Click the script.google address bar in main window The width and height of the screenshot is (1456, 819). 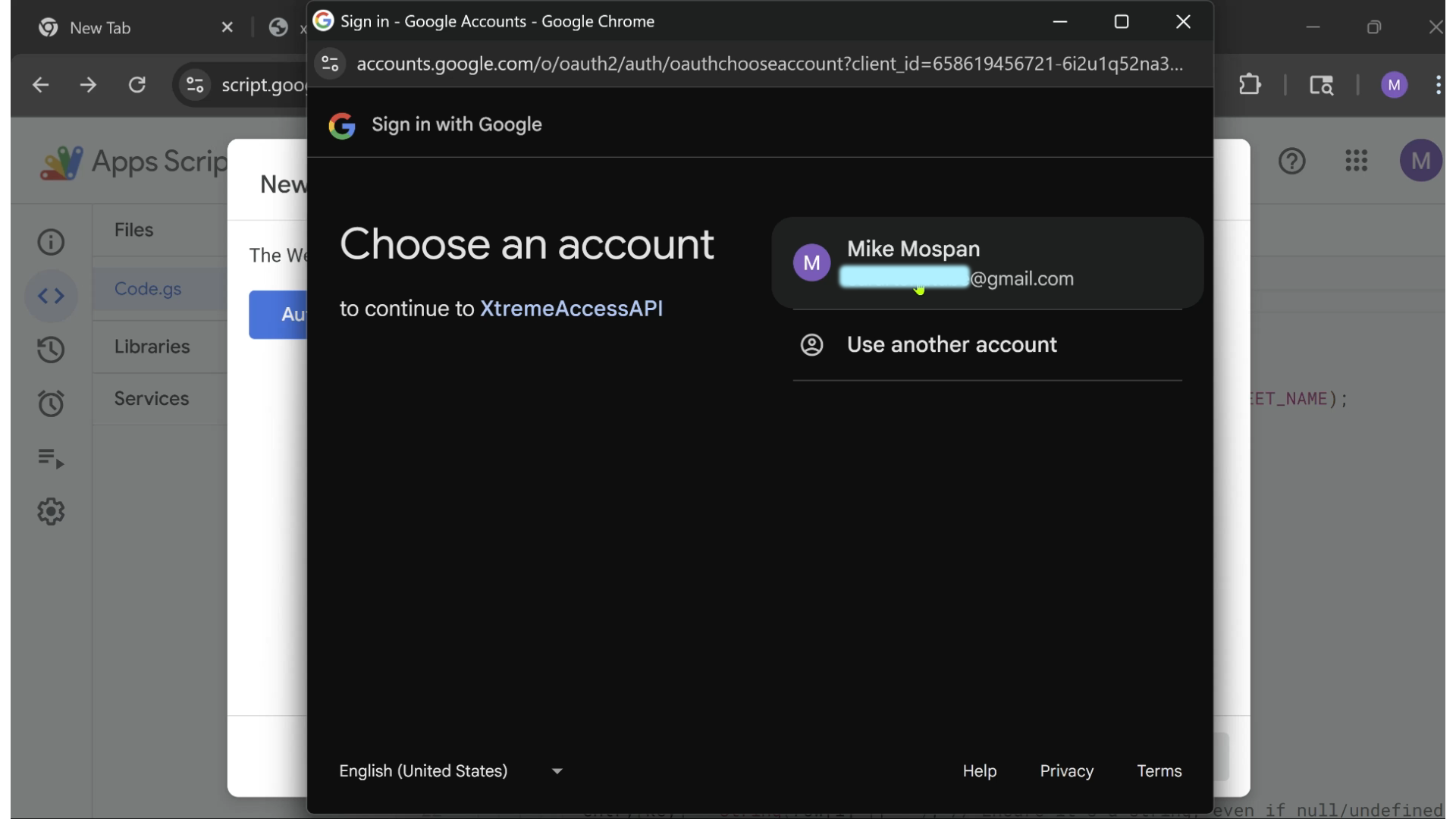263,85
